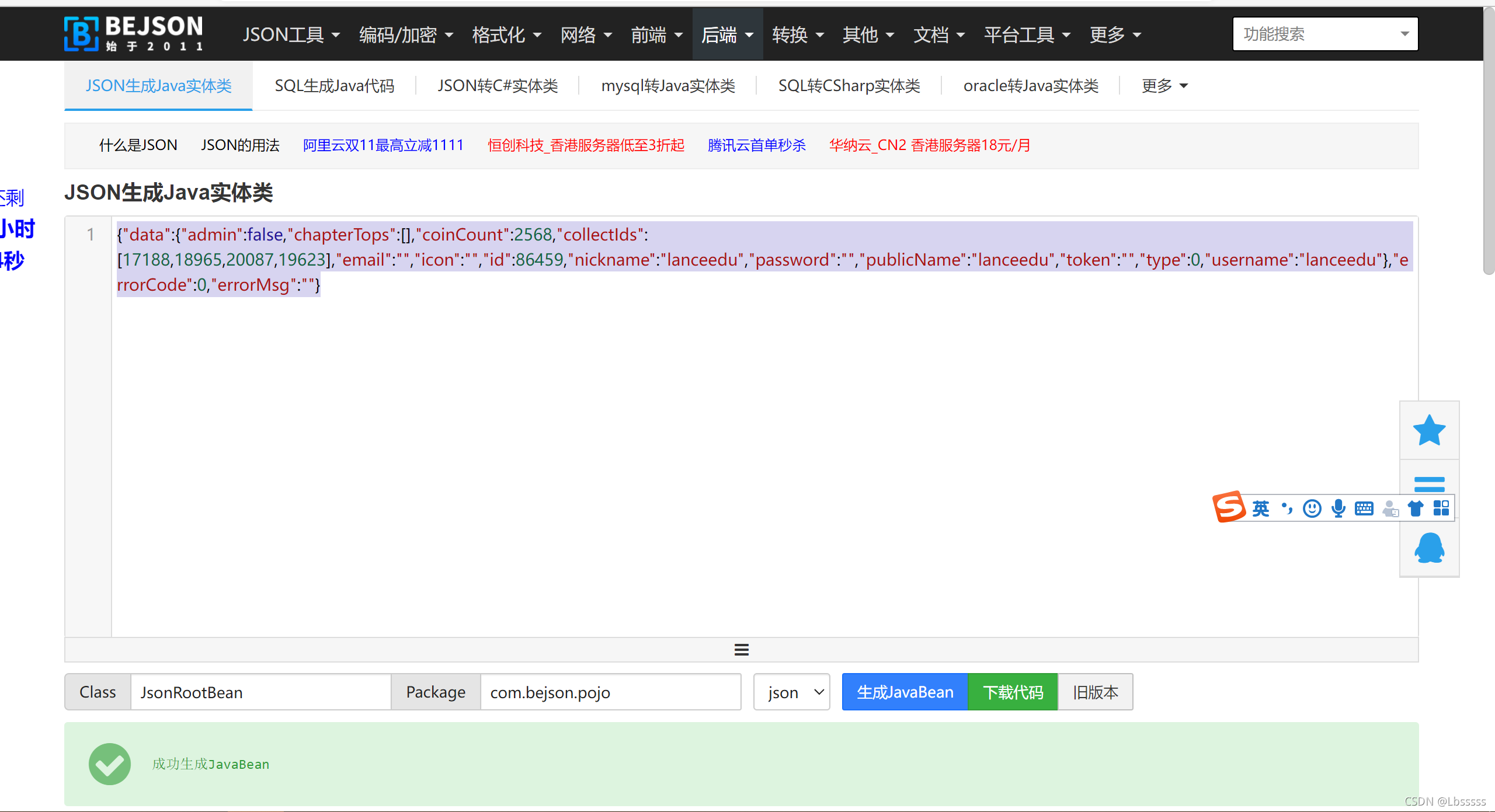Viewport: 1495px width, 812px height.
Task: Expand the 文档 menu
Action: [939, 34]
